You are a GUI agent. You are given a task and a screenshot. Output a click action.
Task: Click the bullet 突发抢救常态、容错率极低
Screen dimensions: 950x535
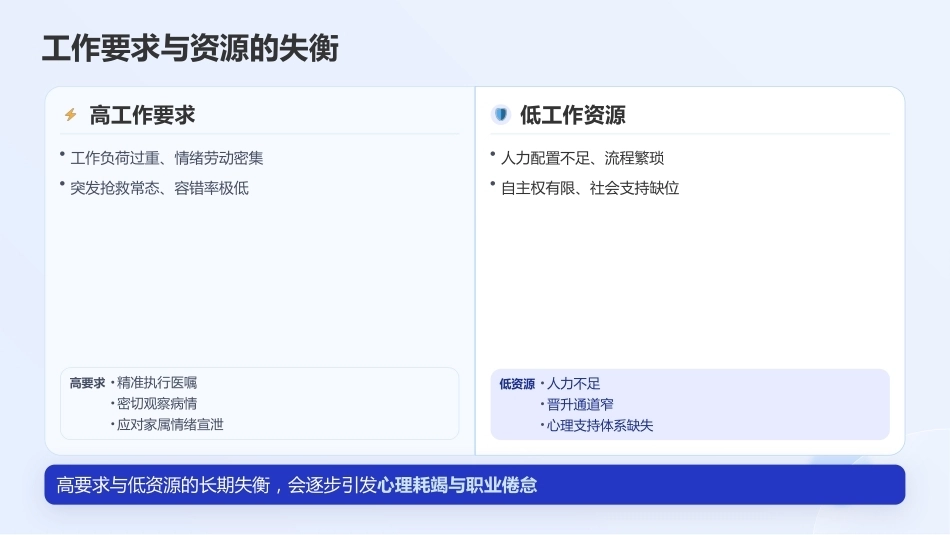point(159,188)
